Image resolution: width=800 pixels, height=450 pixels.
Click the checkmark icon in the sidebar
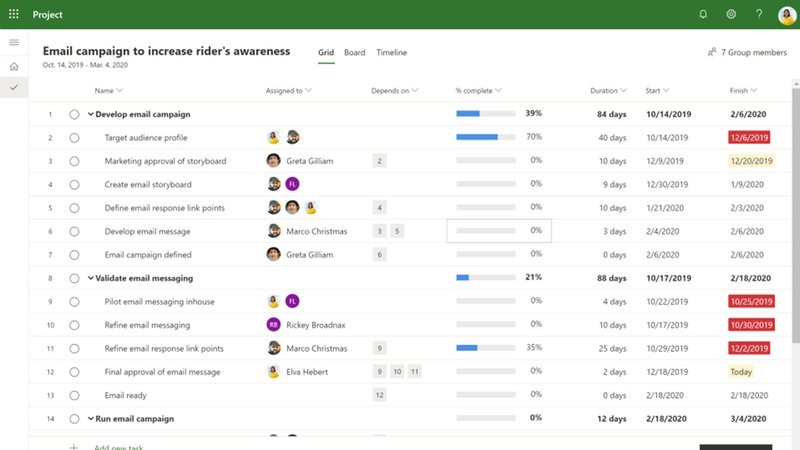pos(14,88)
